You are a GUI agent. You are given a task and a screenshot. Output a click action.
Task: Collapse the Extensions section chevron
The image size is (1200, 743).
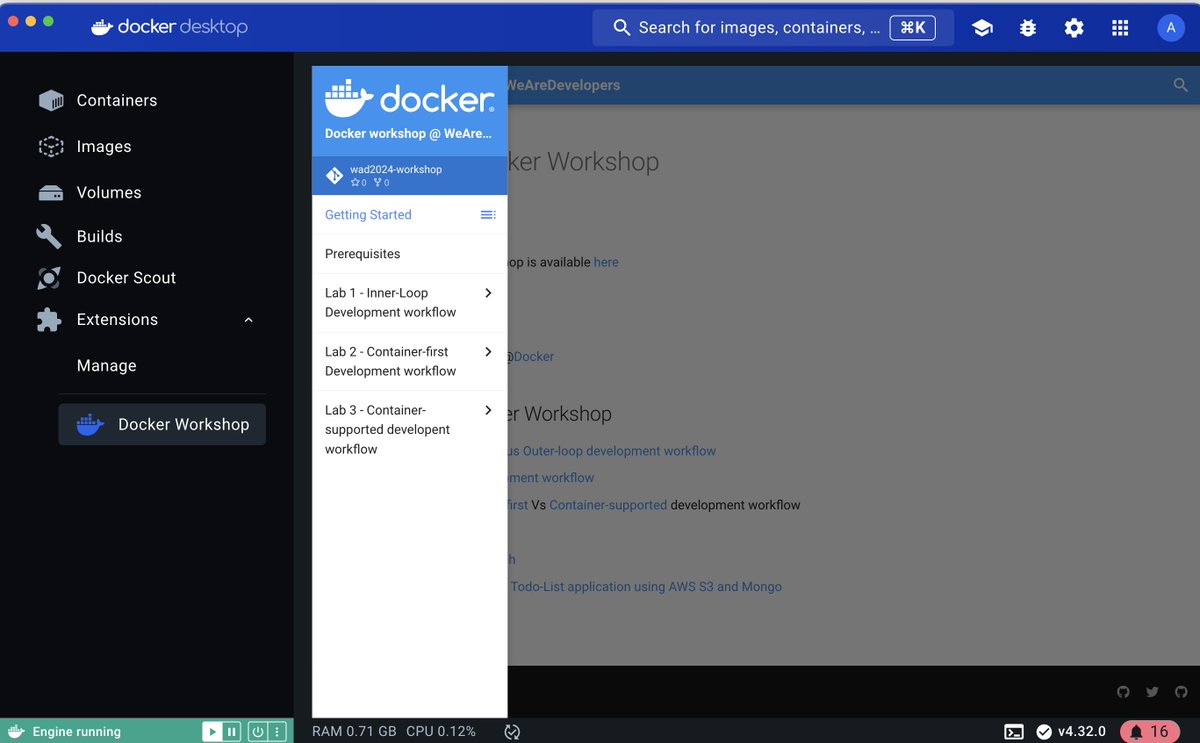(248, 320)
